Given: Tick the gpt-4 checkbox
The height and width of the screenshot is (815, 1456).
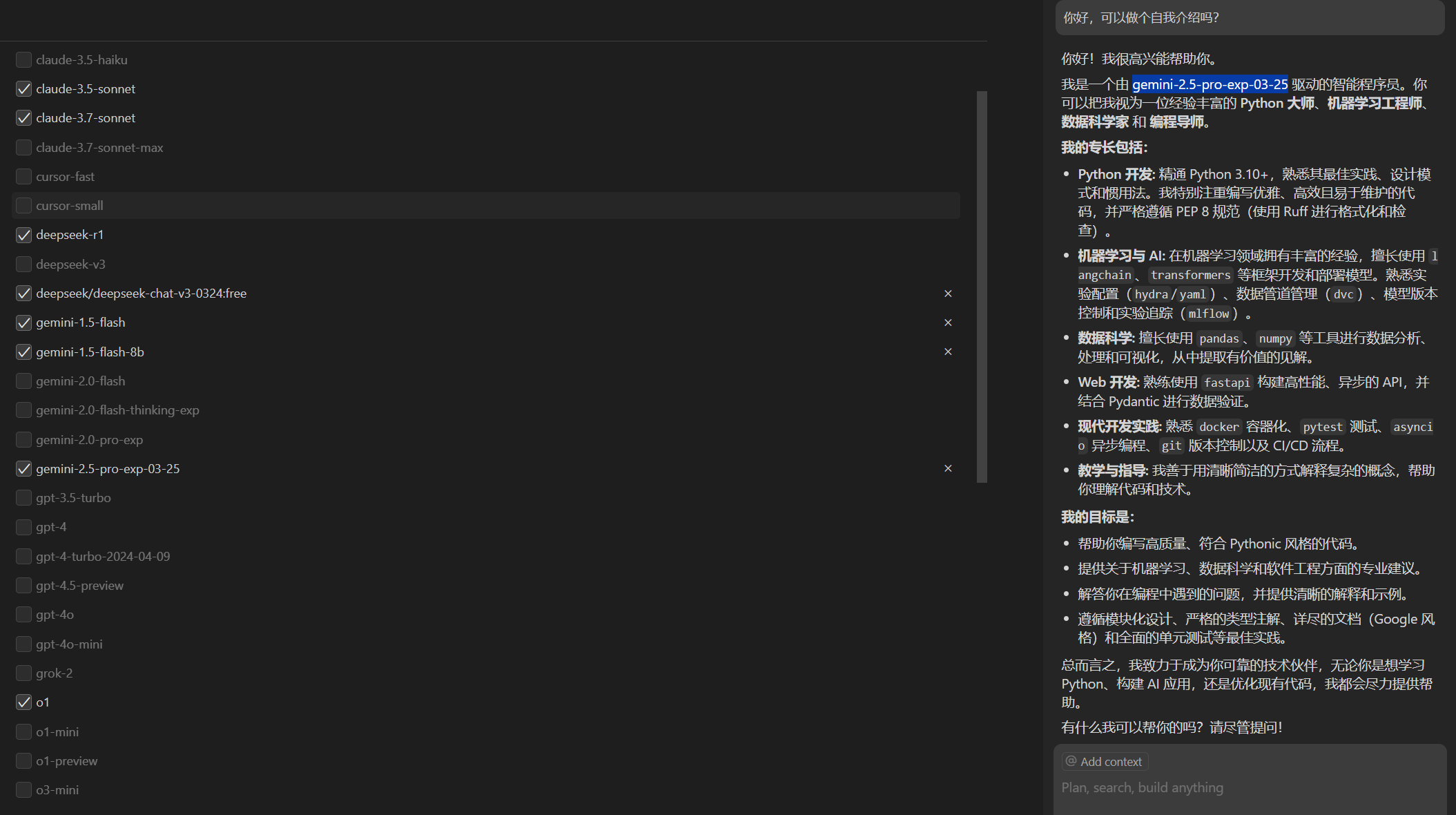Looking at the screenshot, I should click(x=23, y=527).
